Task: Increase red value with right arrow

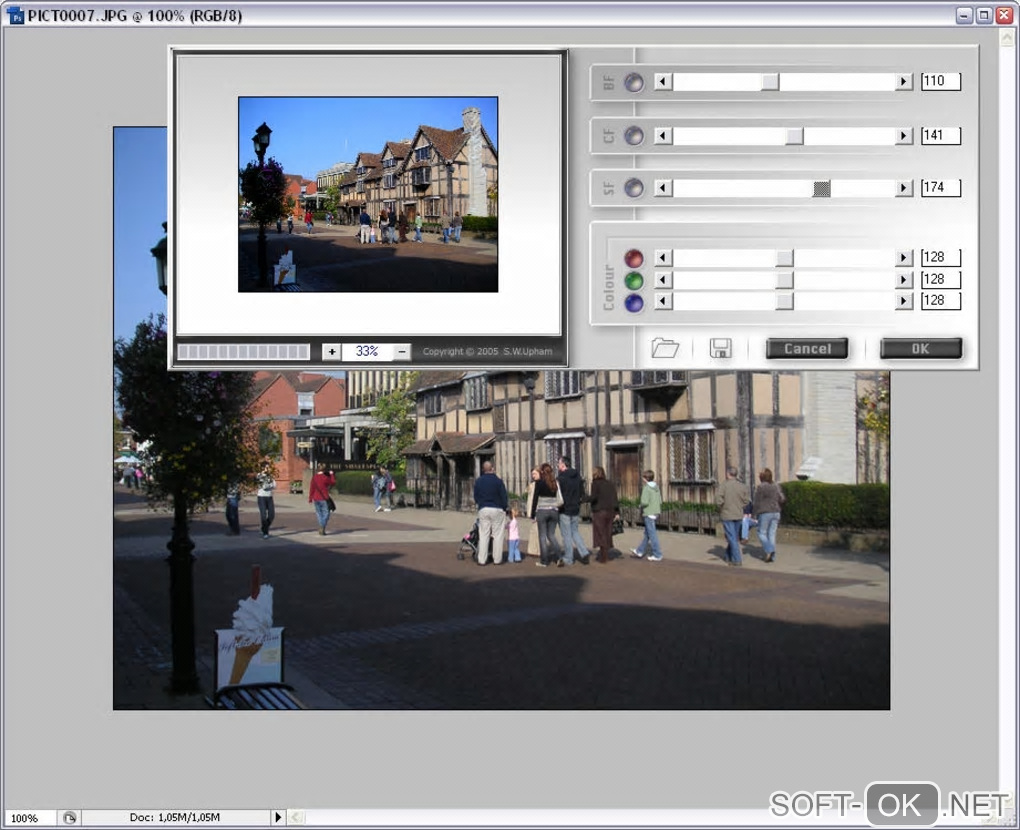Action: tap(904, 258)
